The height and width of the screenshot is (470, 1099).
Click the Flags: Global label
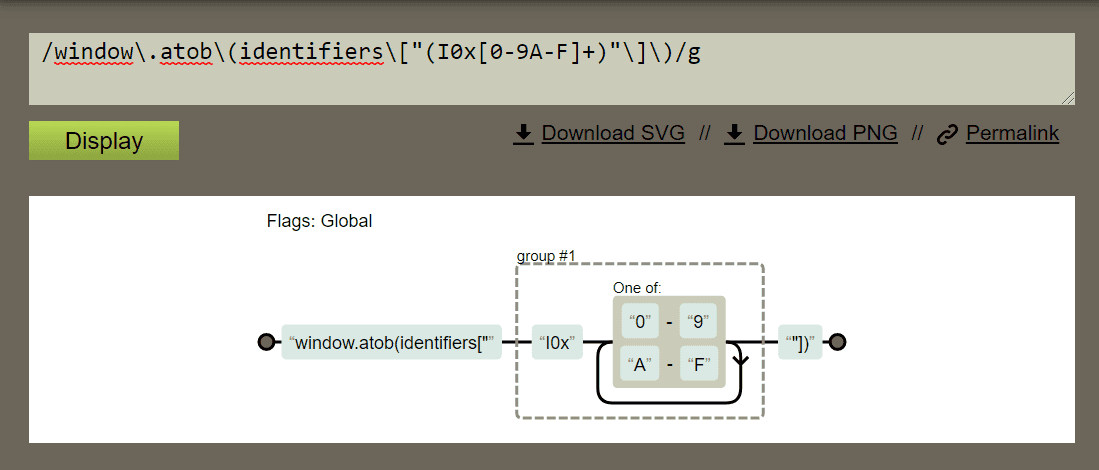point(319,221)
